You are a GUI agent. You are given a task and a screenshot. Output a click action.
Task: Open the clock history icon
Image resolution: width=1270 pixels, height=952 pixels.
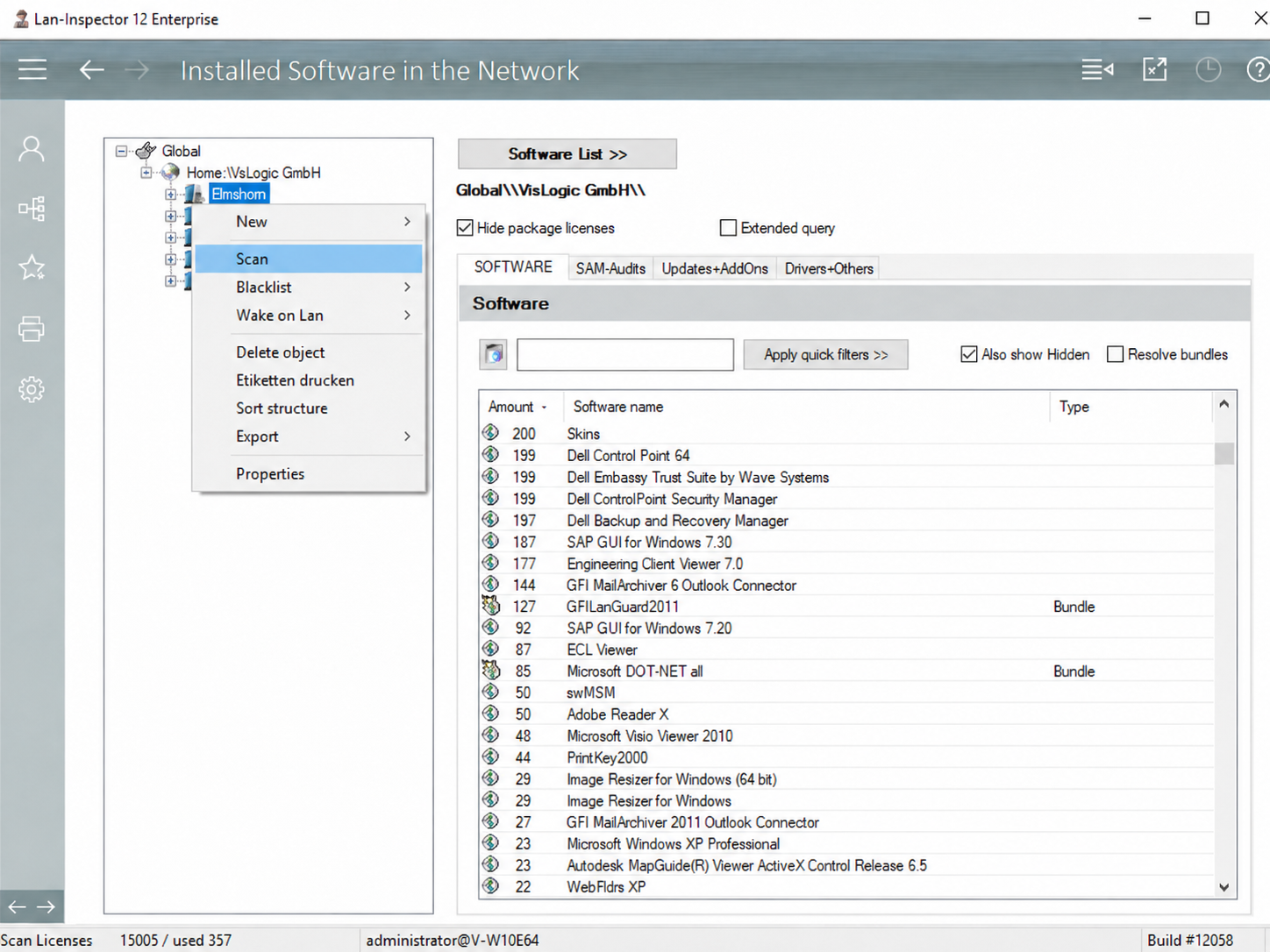pos(1209,69)
